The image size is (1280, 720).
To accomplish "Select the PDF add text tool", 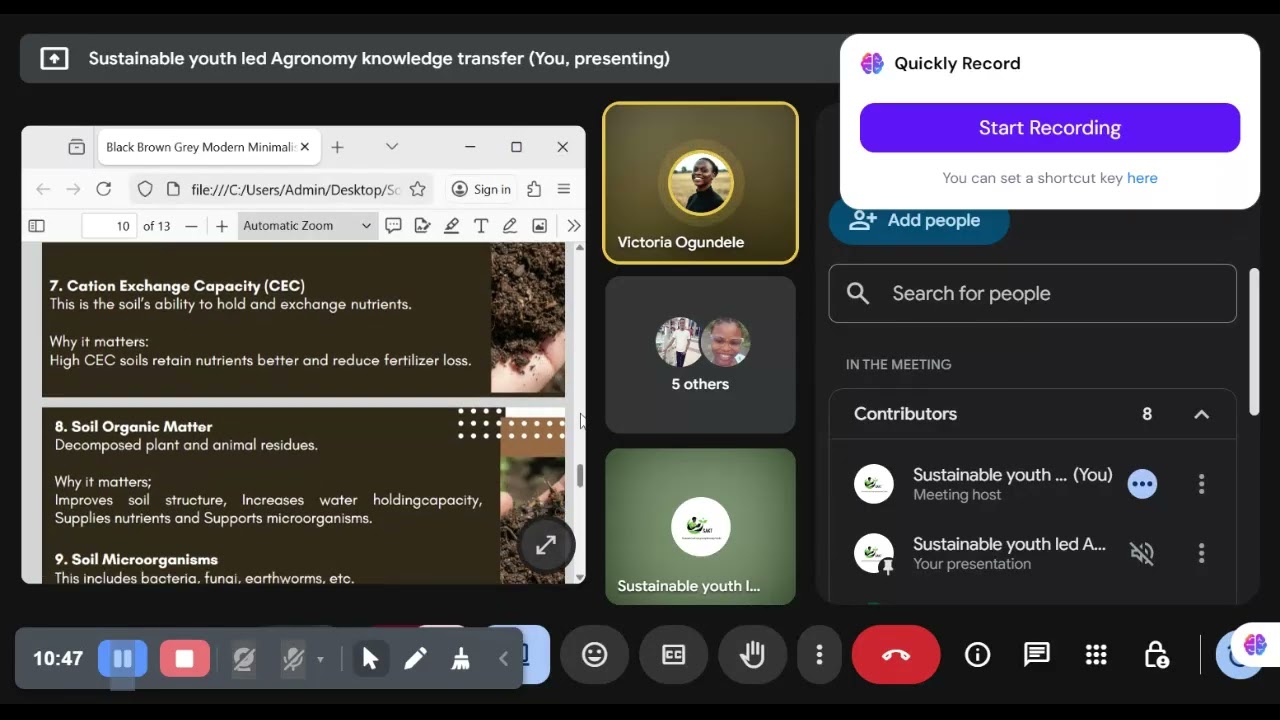I will click(481, 226).
